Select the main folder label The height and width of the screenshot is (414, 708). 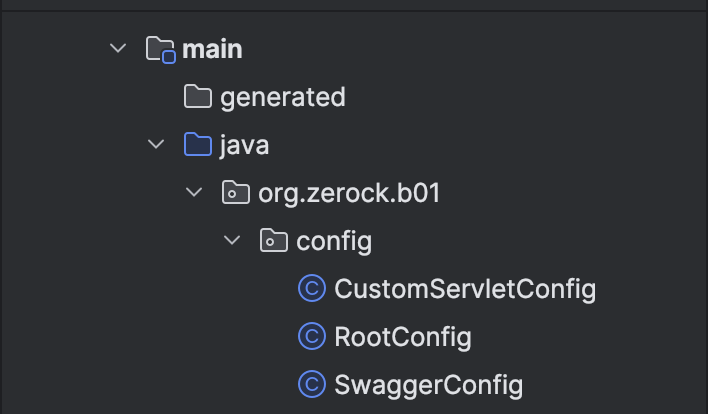212,49
